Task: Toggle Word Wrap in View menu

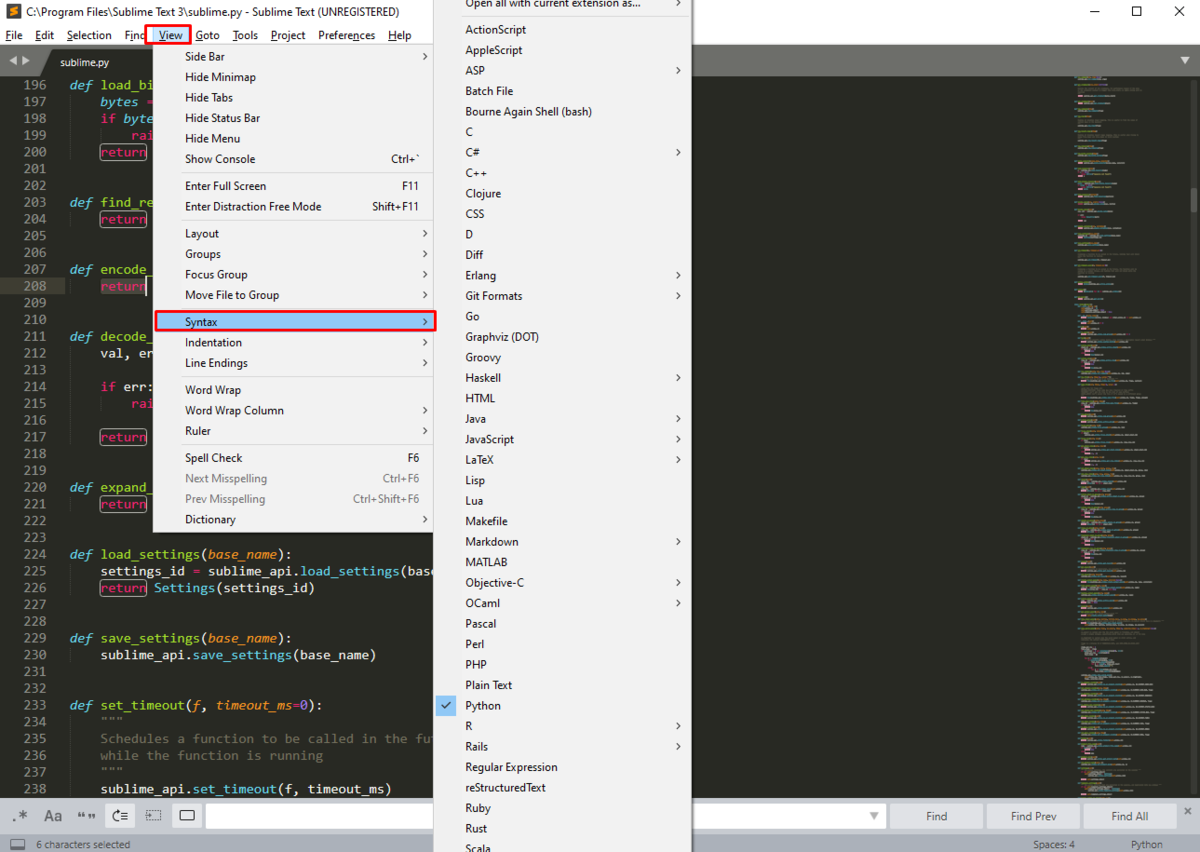Action: 213,390
